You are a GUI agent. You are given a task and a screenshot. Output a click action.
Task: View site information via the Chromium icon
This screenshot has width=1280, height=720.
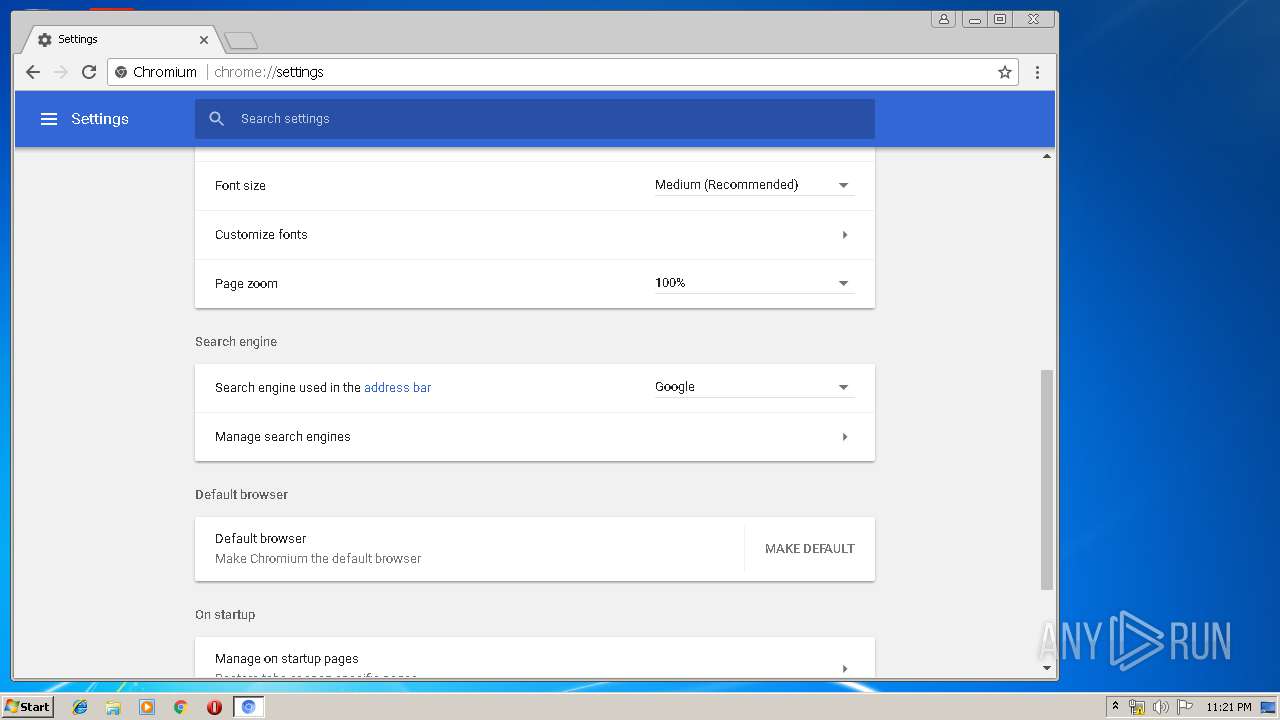pos(121,72)
